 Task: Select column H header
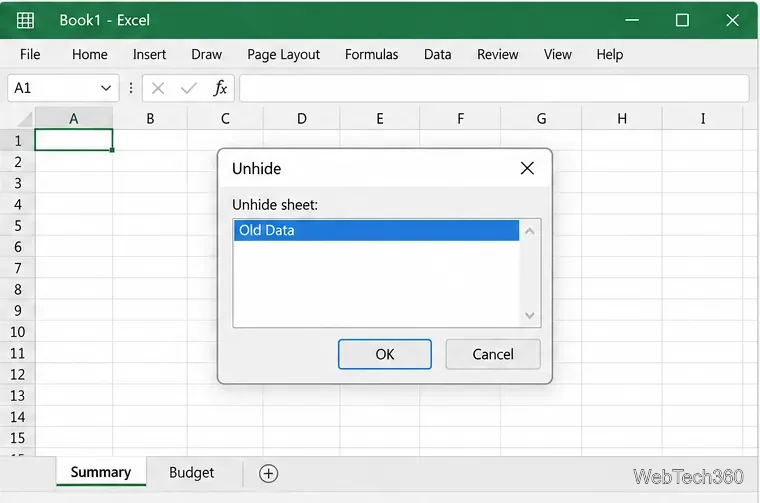(622, 119)
